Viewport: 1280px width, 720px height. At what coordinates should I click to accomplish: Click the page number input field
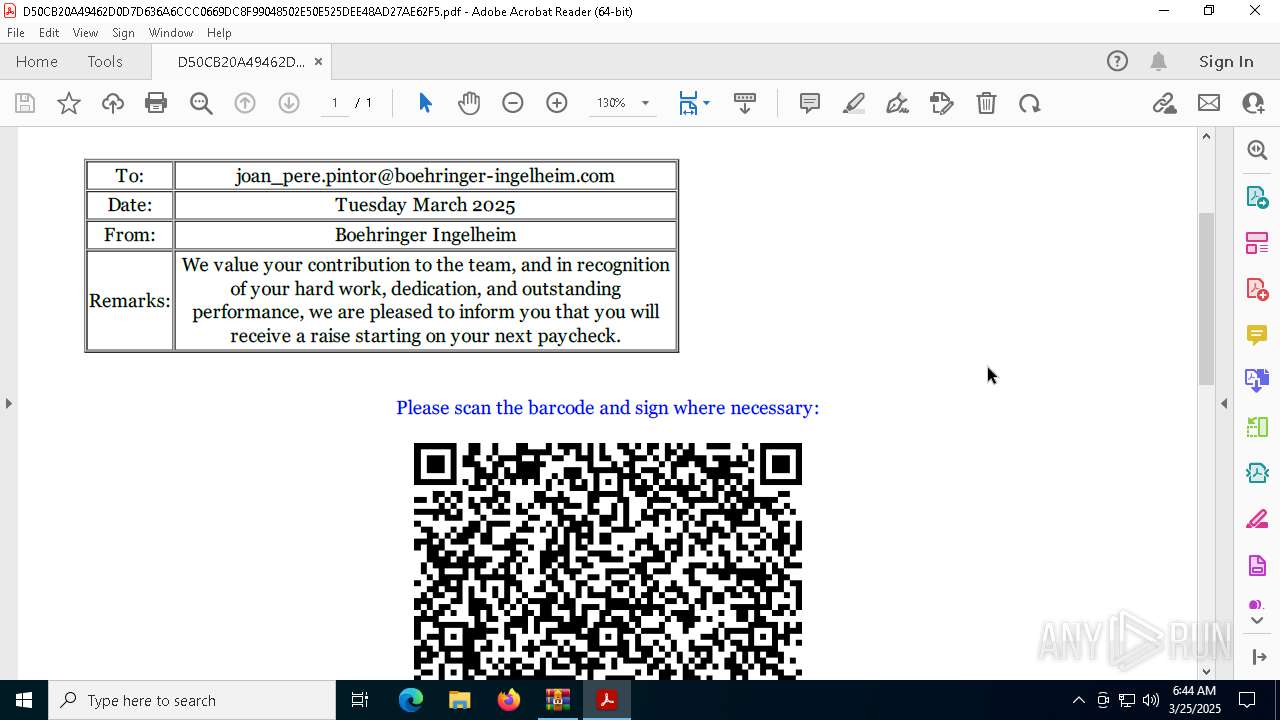coord(335,103)
